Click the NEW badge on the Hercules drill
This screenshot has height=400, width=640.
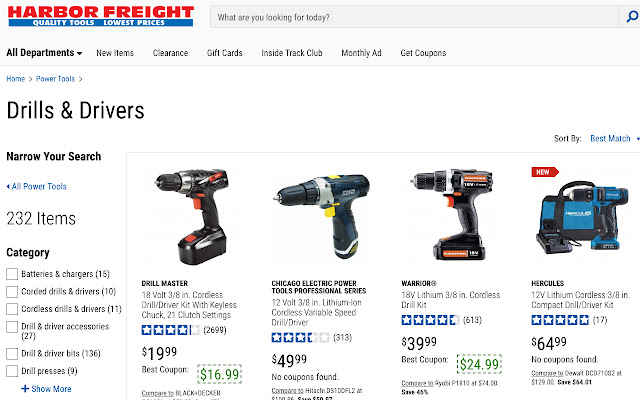(x=545, y=172)
